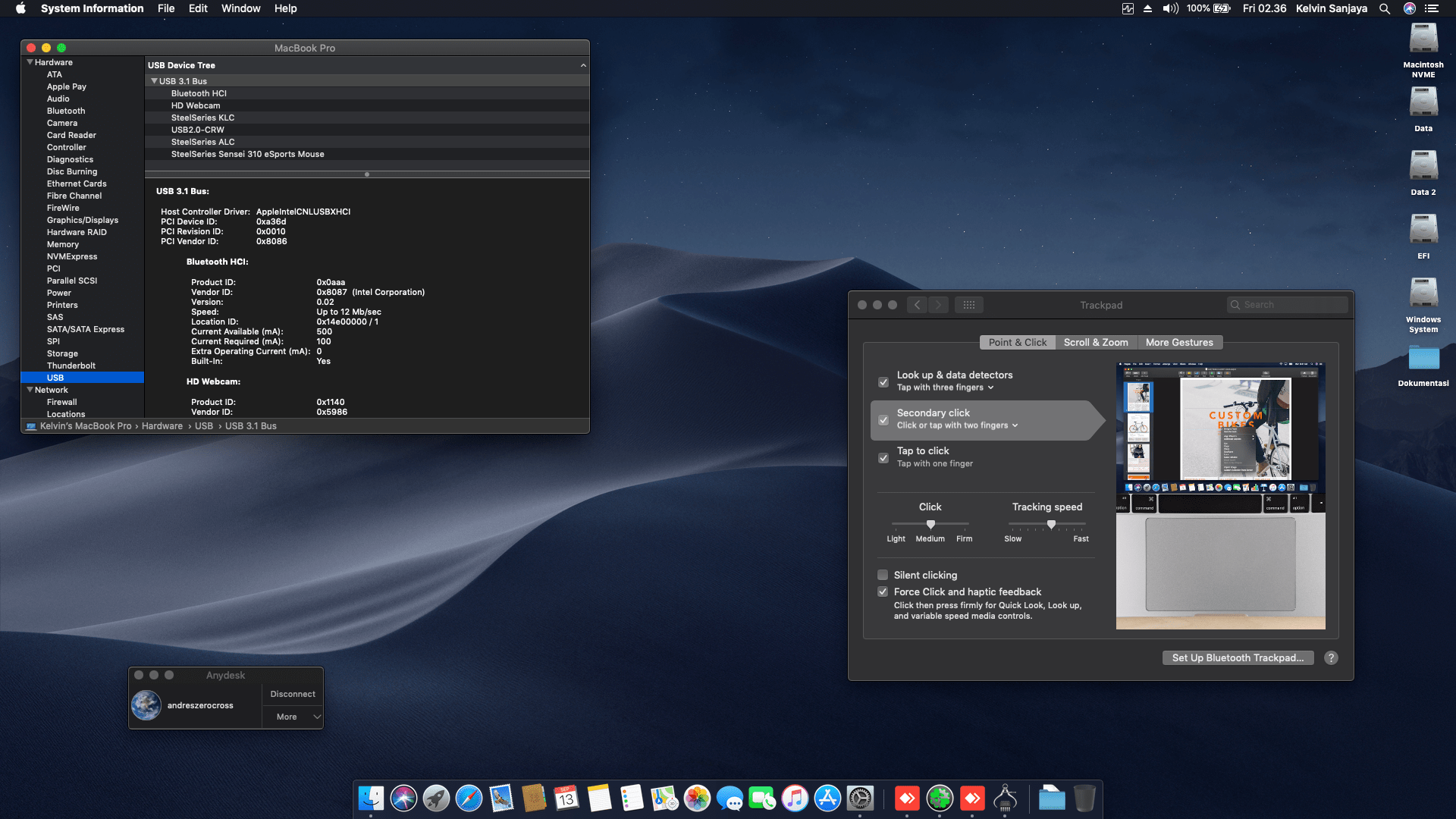Viewport: 1456px width, 819px height.
Task: Open the Trackpad help question mark
Action: pos(1331,658)
